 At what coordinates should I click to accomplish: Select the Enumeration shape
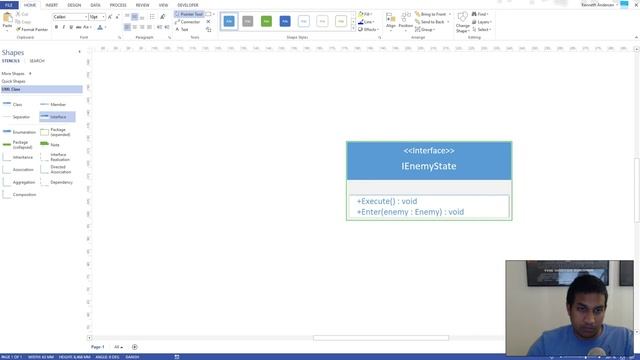[19, 132]
